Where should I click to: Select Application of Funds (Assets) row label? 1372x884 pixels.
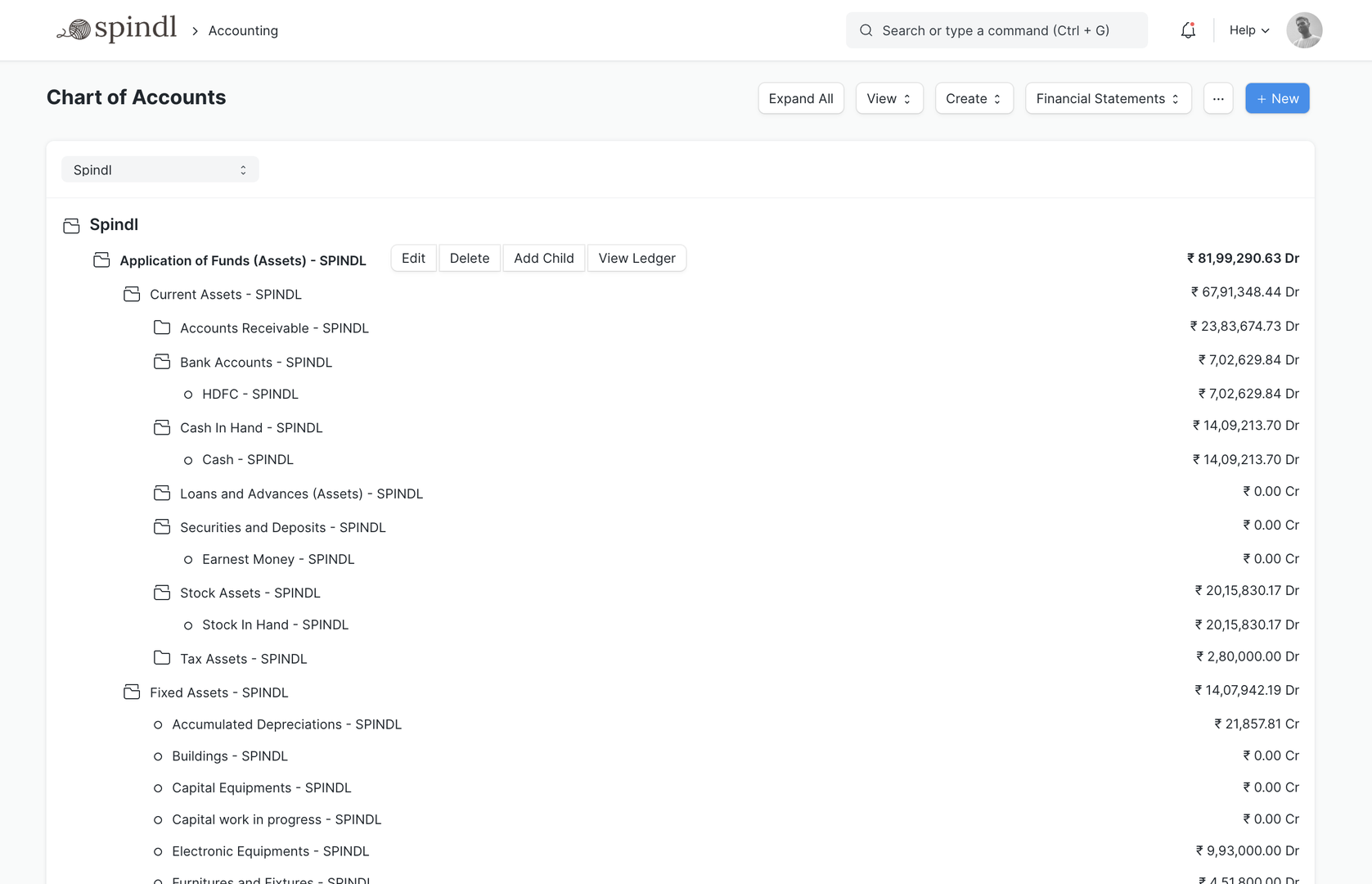tap(243, 260)
